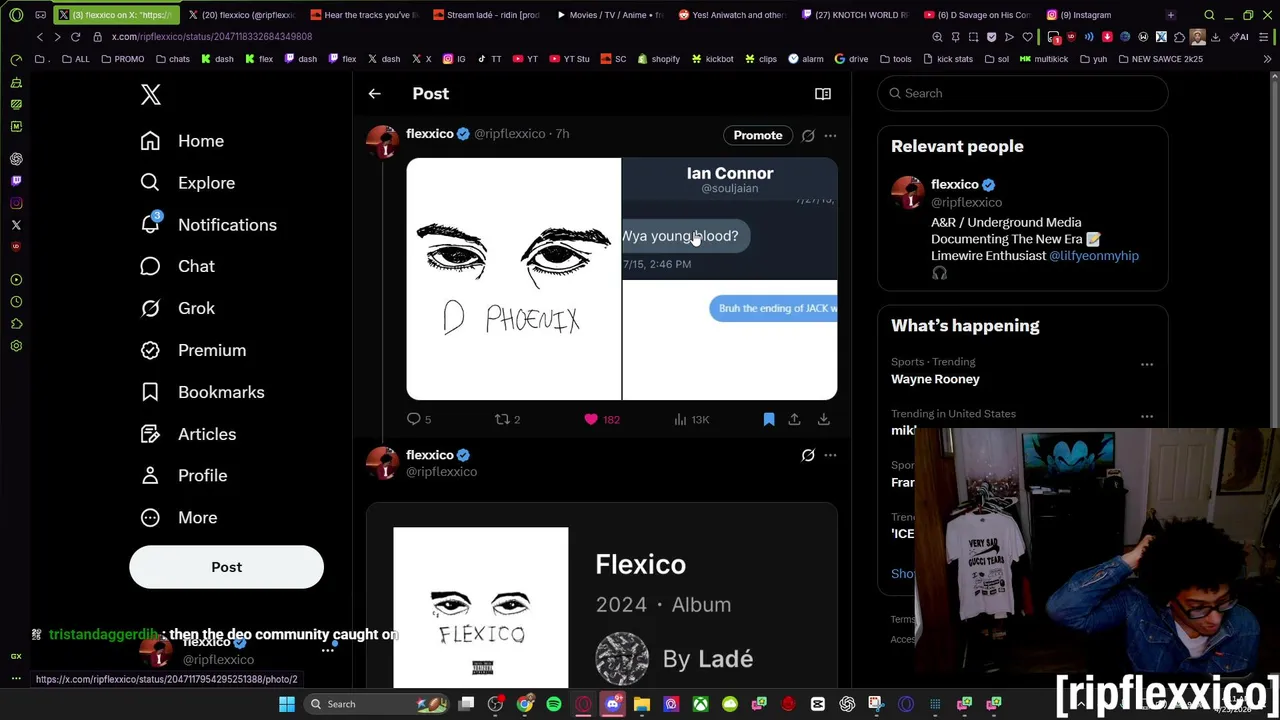Toggle bookmark on the post
Viewport: 1280px width, 720px height.
pyautogui.click(x=769, y=419)
